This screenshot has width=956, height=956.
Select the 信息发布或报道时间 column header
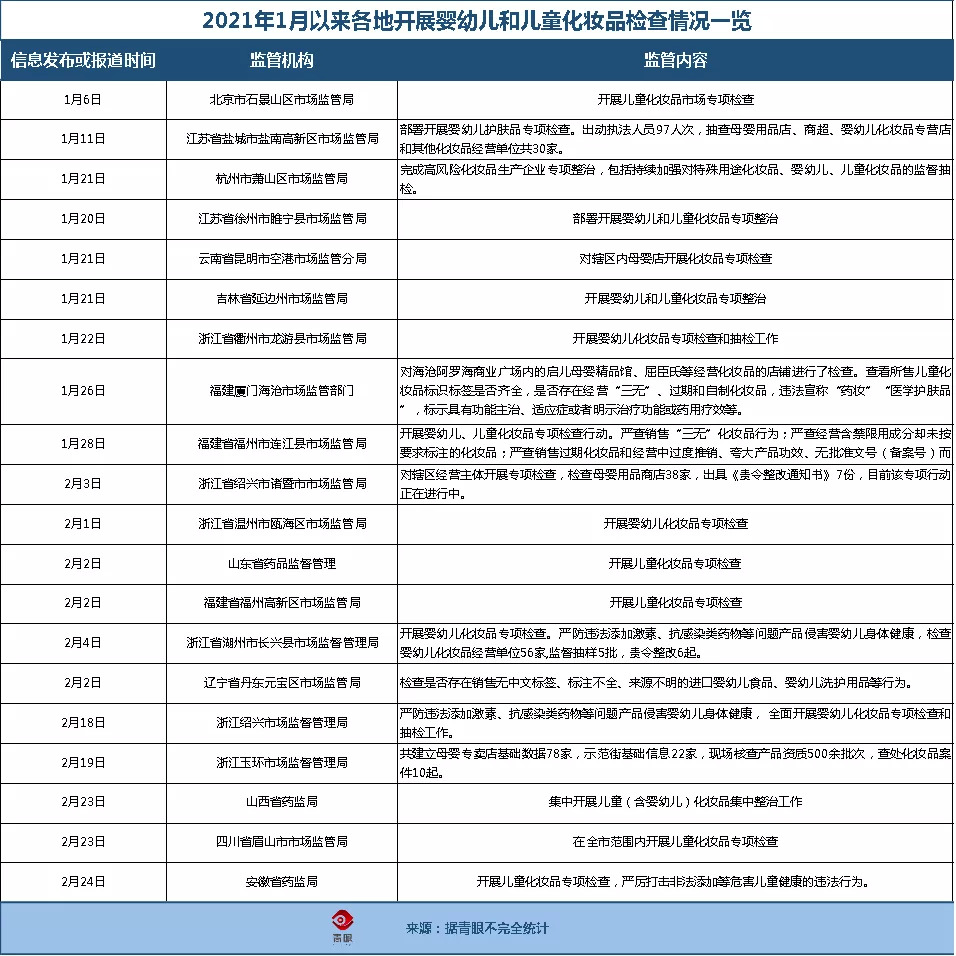[83, 60]
